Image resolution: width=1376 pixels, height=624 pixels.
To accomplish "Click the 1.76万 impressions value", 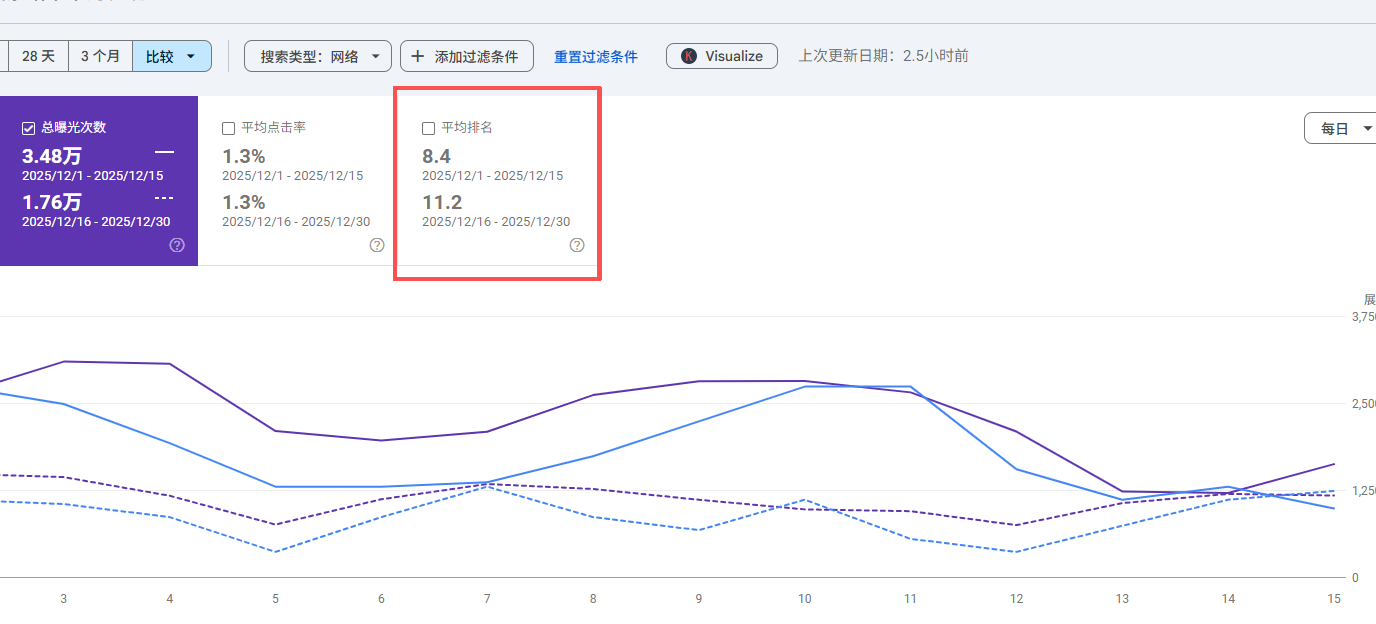I will [x=52, y=202].
